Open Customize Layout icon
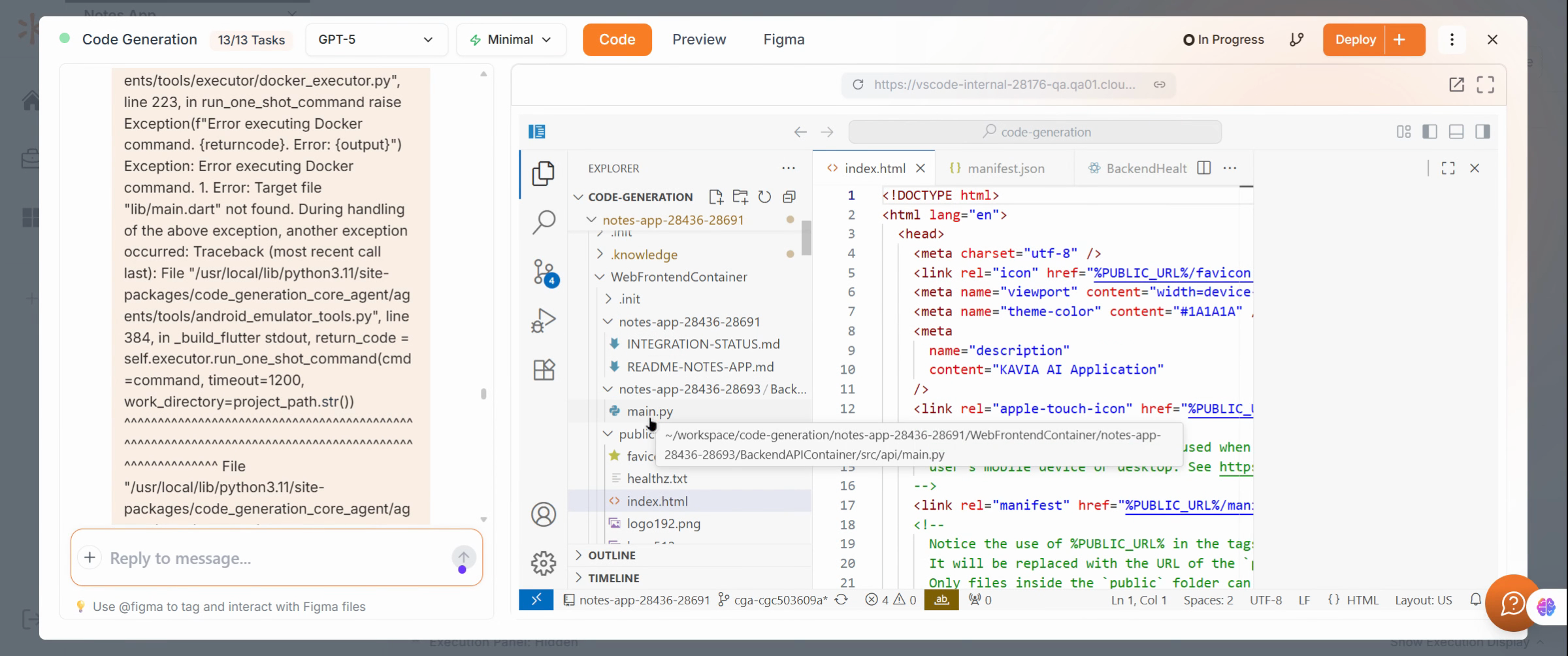 click(1403, 132)
